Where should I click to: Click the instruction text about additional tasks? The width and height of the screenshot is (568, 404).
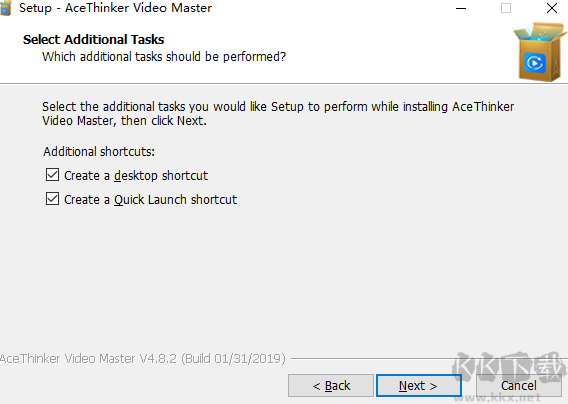click(278, 113)
